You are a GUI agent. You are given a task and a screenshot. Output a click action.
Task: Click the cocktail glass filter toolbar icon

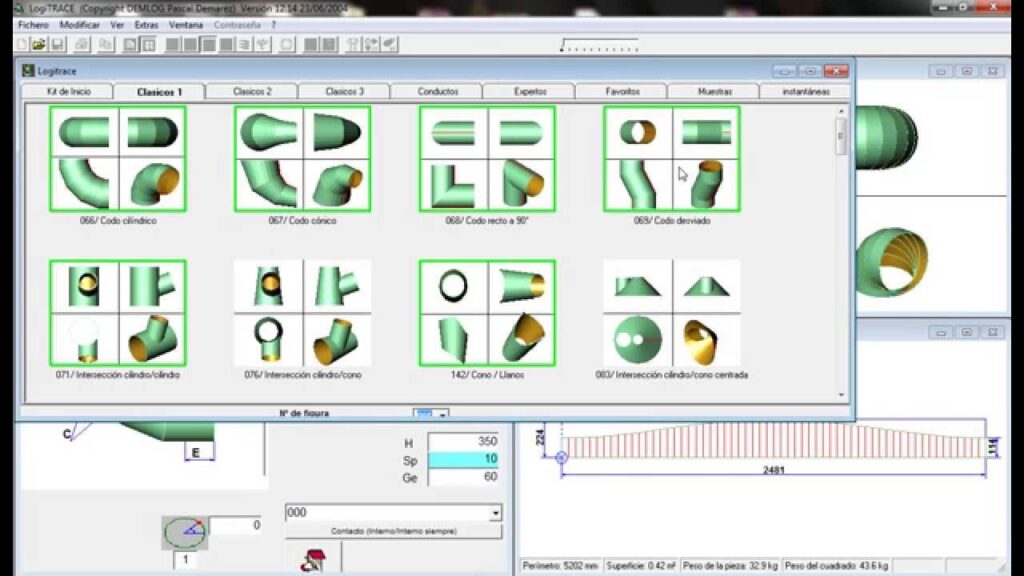point(263,44)
